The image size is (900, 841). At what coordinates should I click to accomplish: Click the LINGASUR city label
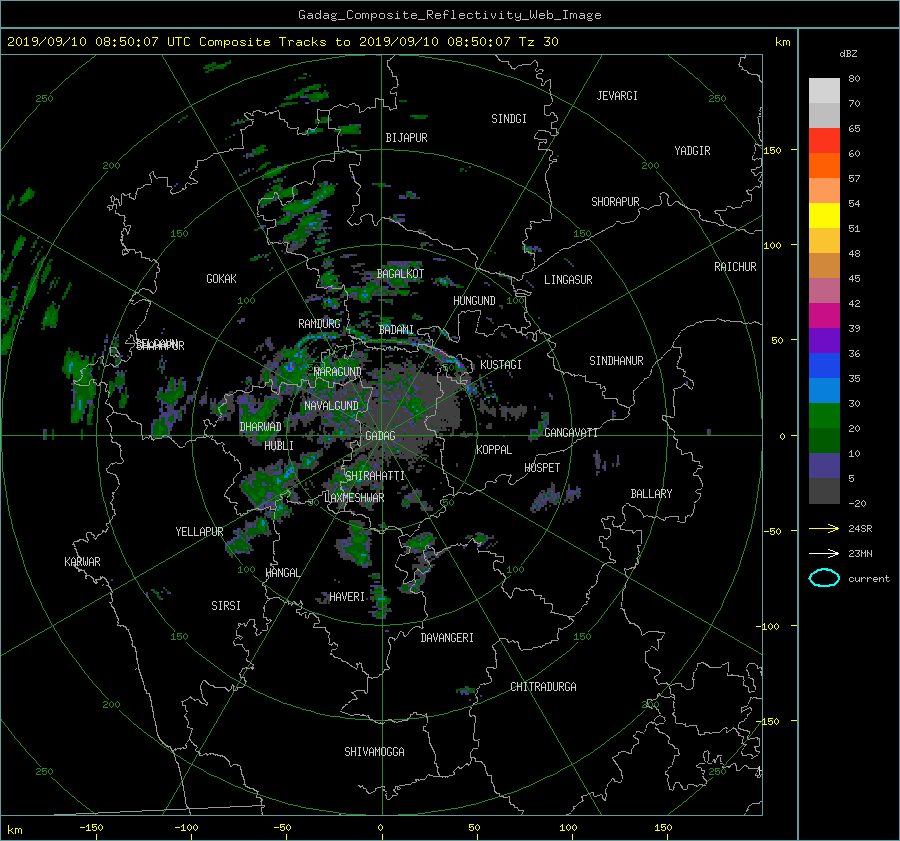568,280
